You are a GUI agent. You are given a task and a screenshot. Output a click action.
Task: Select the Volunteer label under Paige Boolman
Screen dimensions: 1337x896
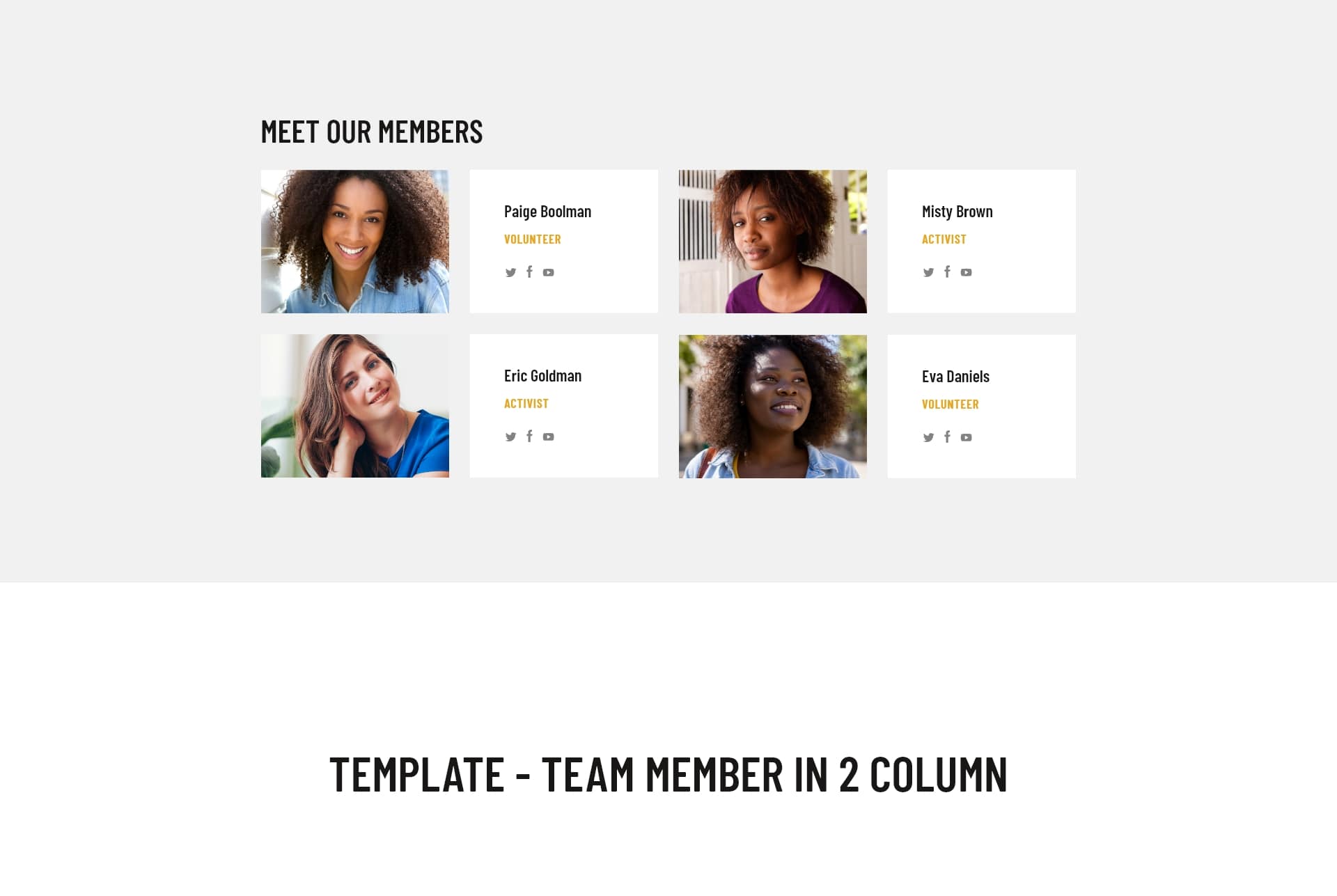[531, 238]
